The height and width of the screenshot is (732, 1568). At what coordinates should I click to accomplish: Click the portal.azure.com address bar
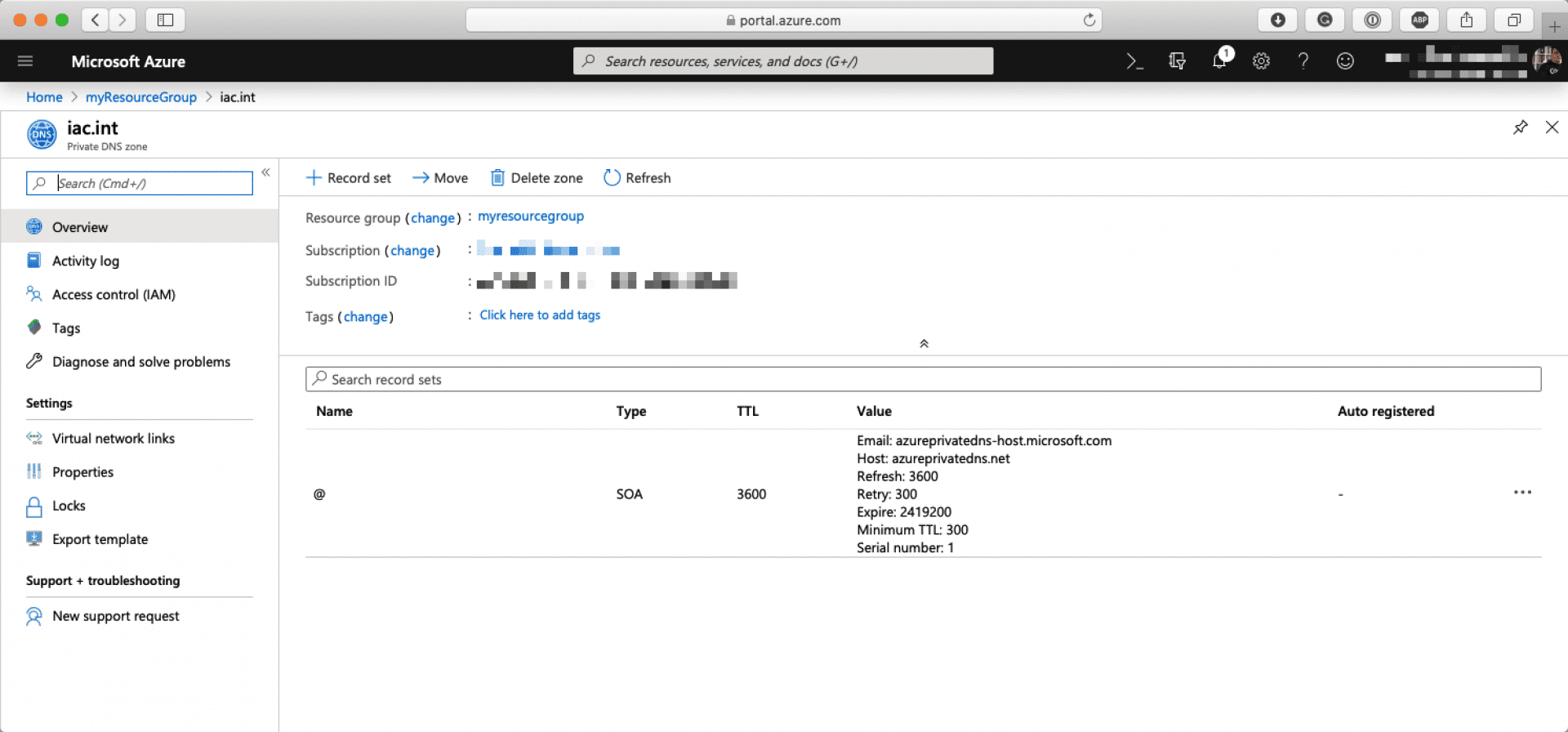(783, 20)
